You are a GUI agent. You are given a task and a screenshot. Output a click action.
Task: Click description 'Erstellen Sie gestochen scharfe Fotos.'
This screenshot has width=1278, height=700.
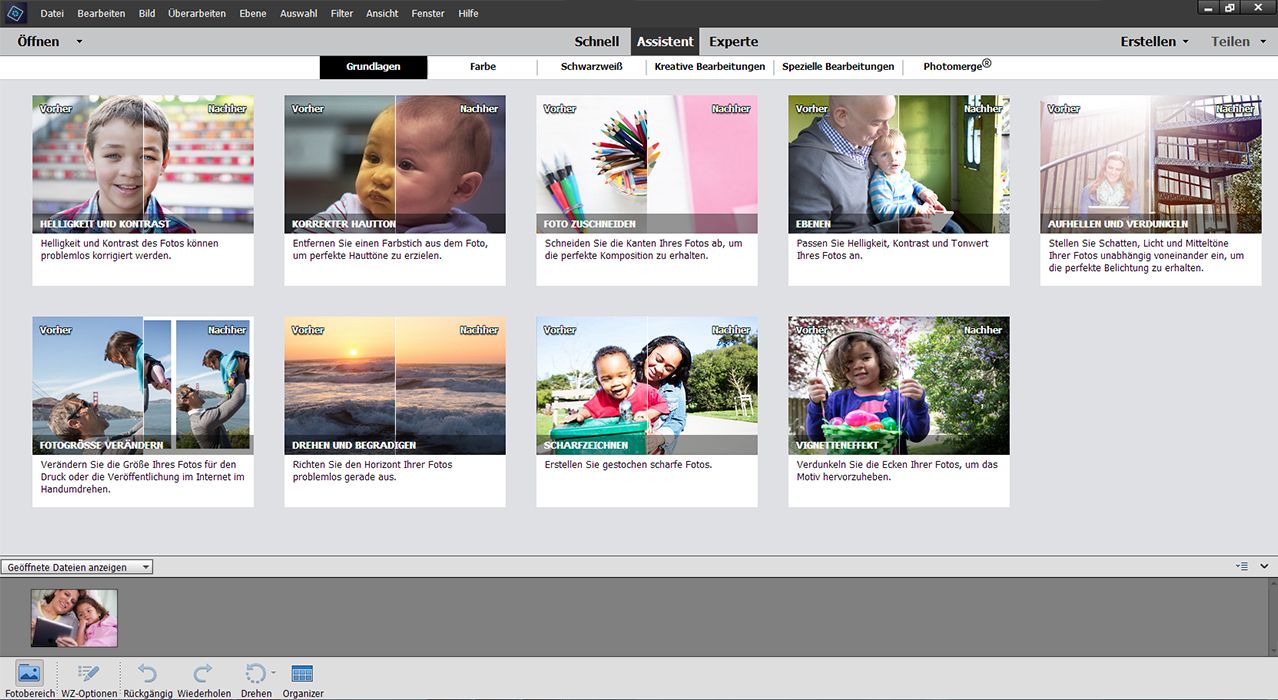[x=628, y=465]
